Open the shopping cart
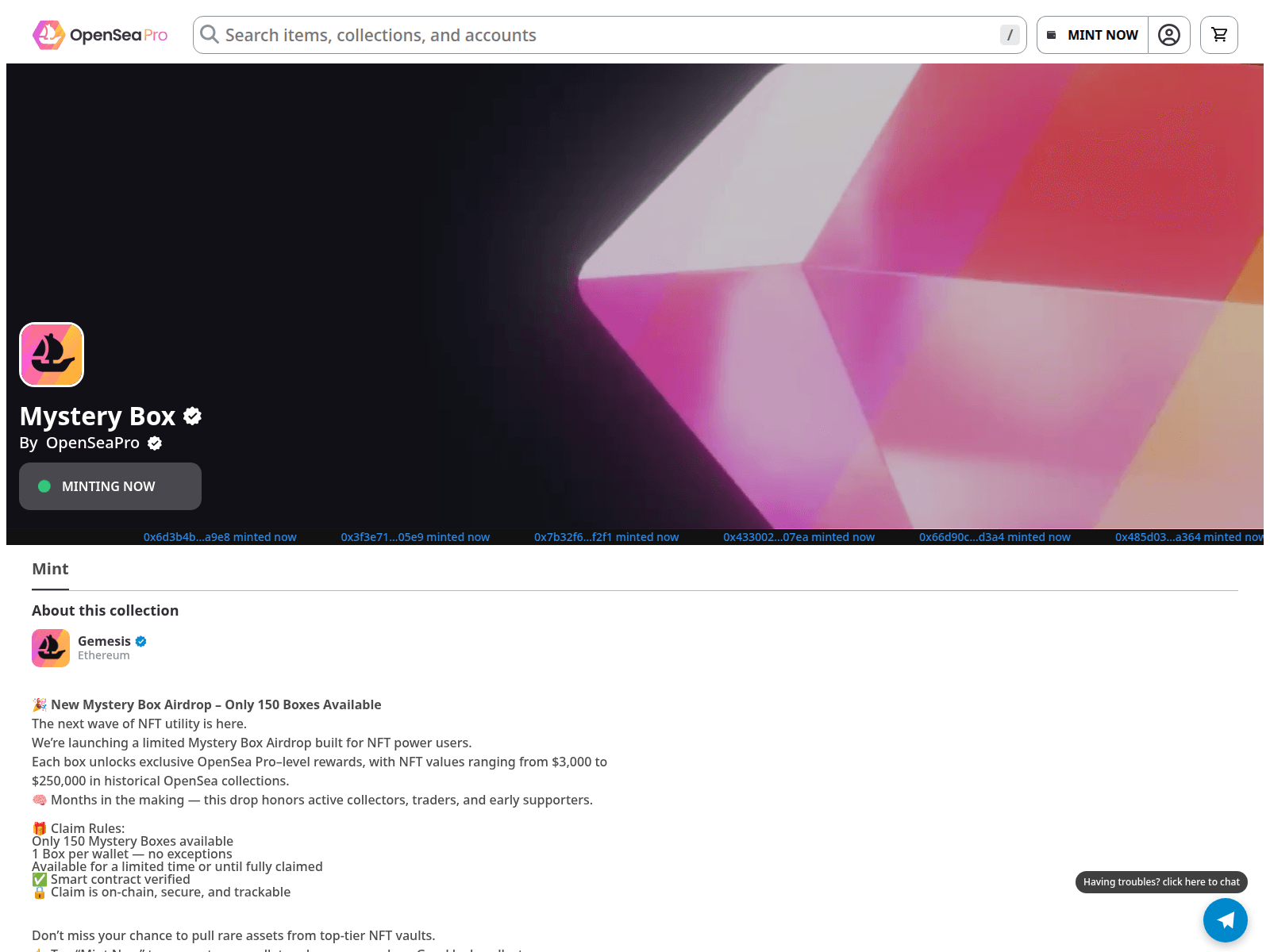 (x=1218, y=35)
